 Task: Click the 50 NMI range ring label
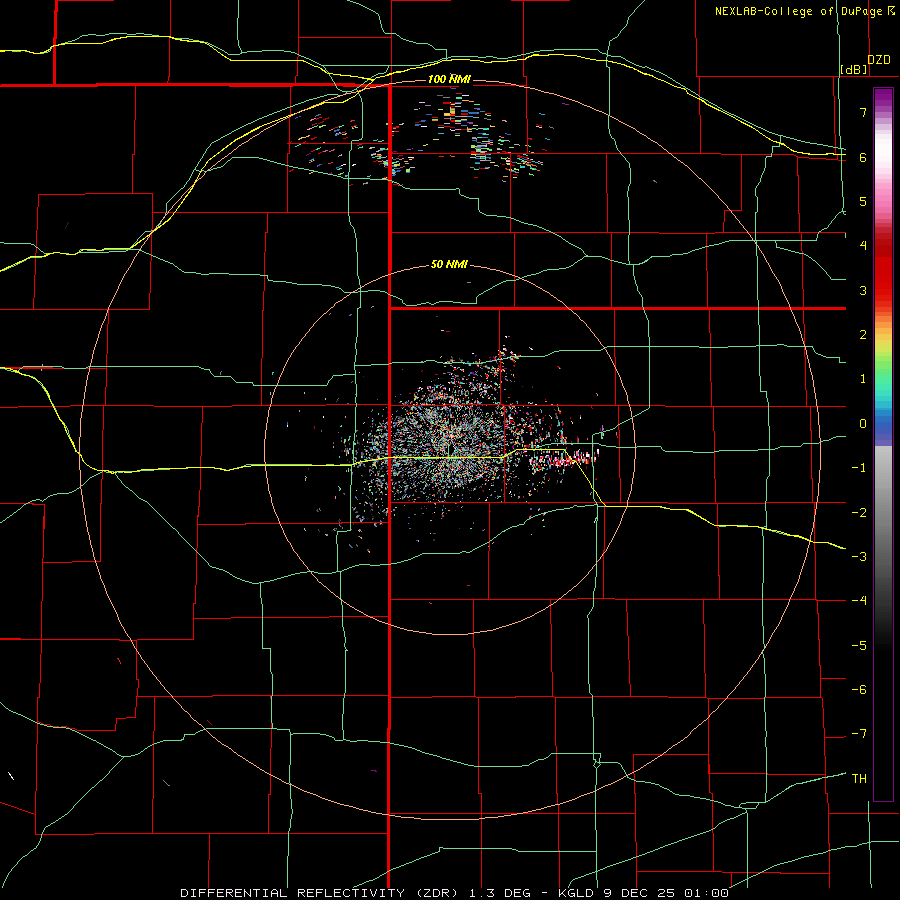tap(449, 264)
